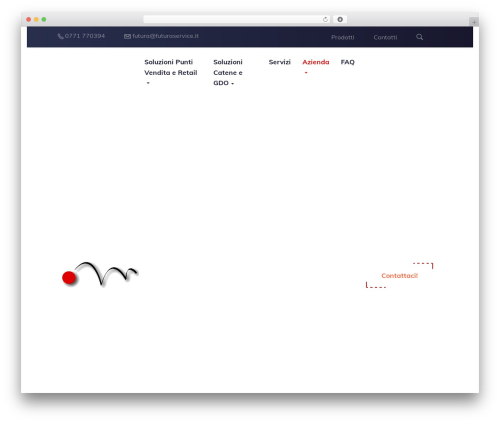Viewport: 500px width, 423px height.
Task: Click the envelope email icon
Action: (127, 36)
